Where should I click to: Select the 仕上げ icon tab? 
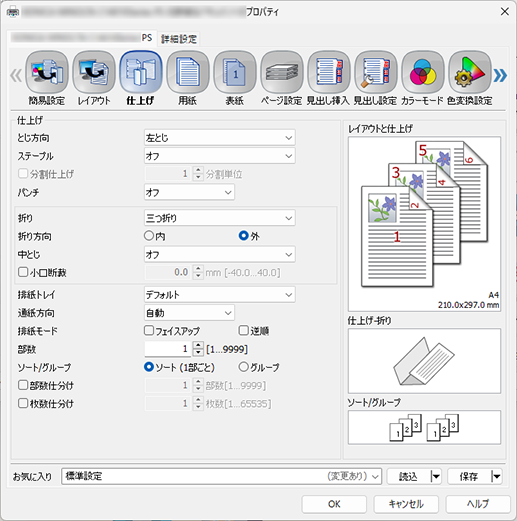tap(141, 78)
